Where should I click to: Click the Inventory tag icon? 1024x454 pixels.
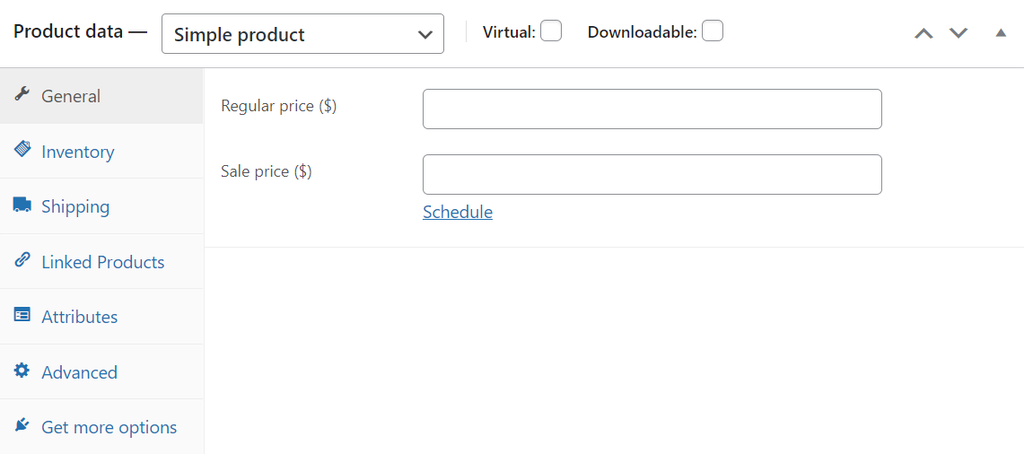[22, 150]
